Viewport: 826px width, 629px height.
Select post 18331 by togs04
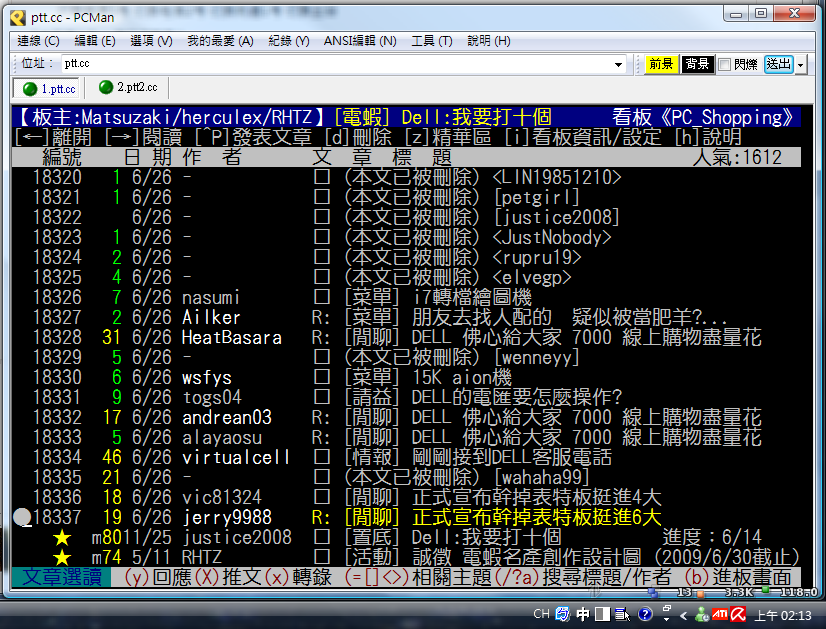406,397
